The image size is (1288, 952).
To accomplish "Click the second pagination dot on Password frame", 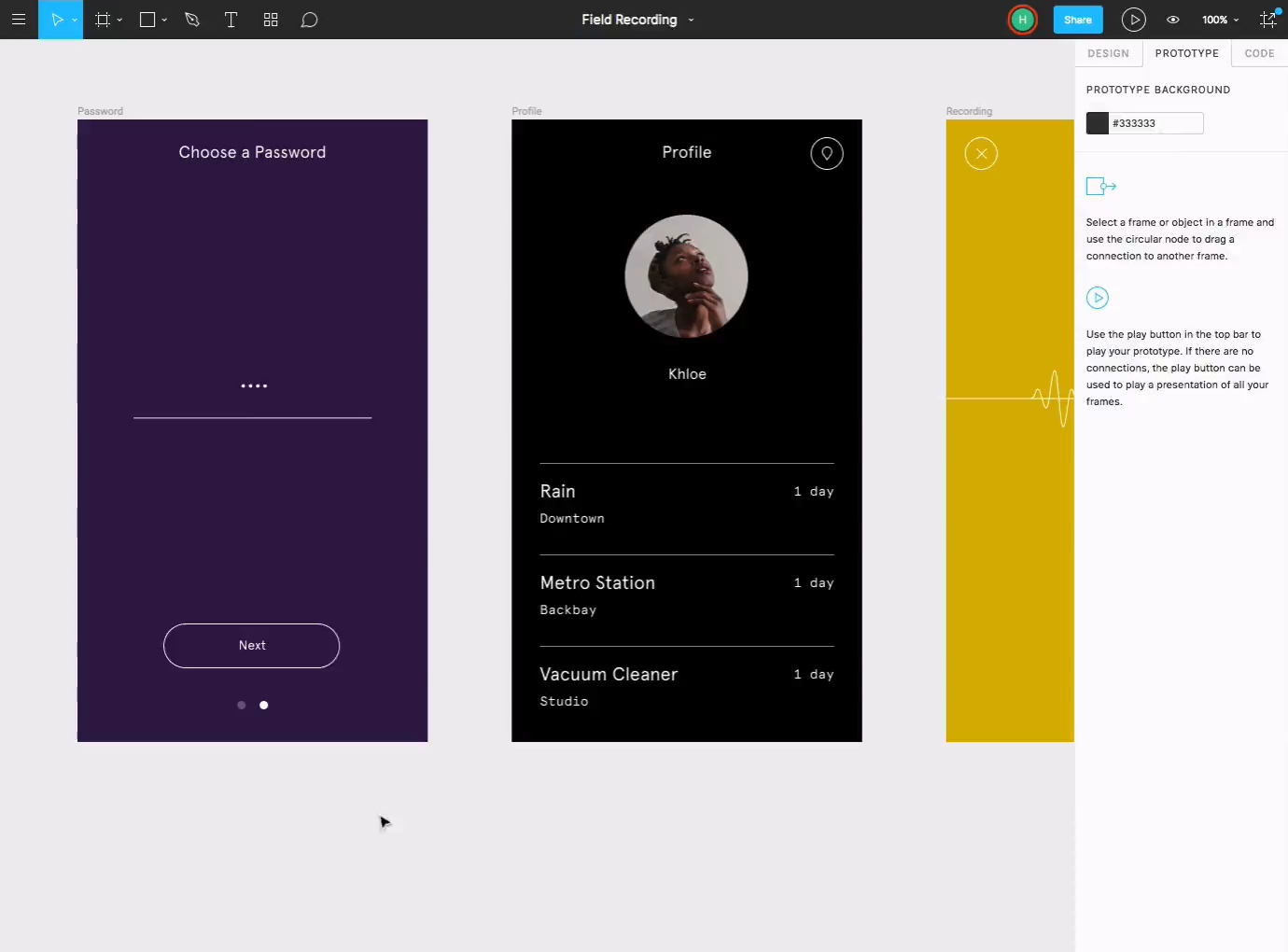I will tap(264, 706).
